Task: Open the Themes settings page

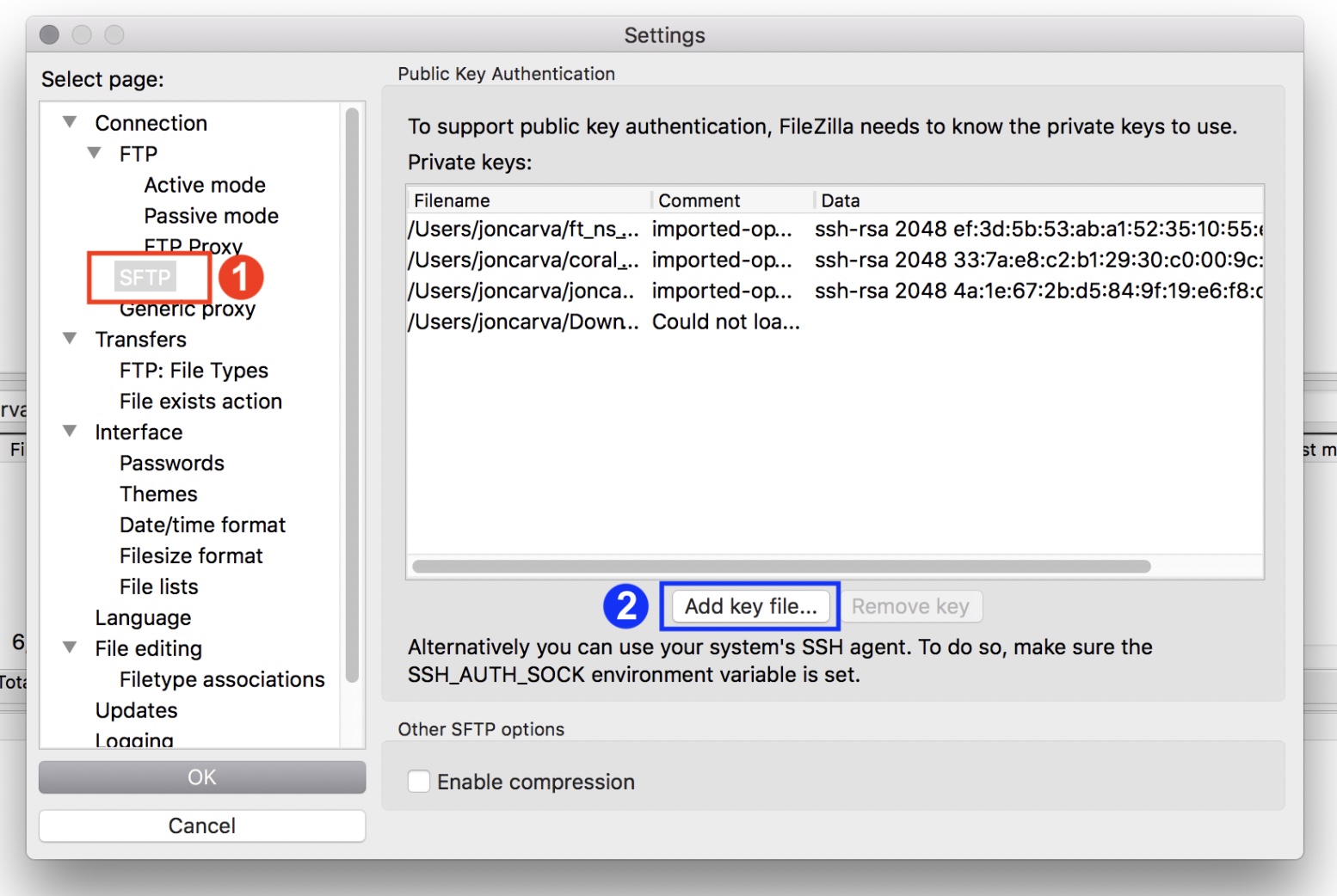Action: (159, 494)
